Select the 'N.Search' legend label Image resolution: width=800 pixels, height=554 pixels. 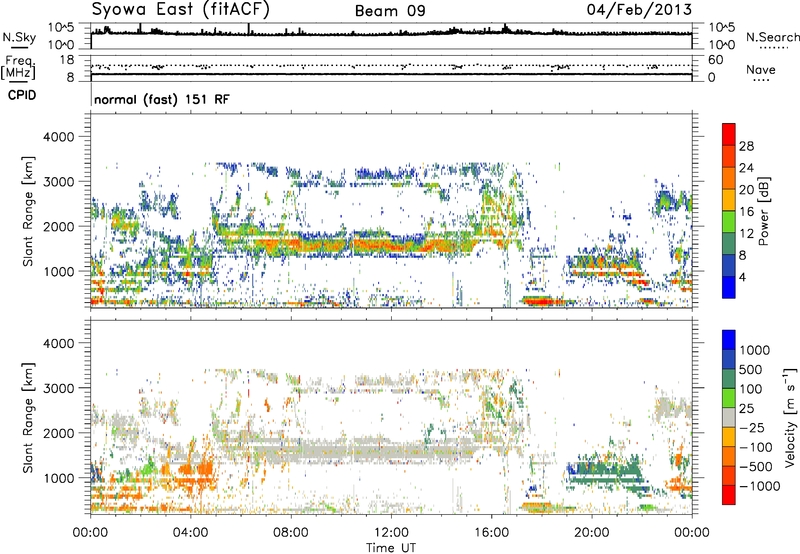772,37
